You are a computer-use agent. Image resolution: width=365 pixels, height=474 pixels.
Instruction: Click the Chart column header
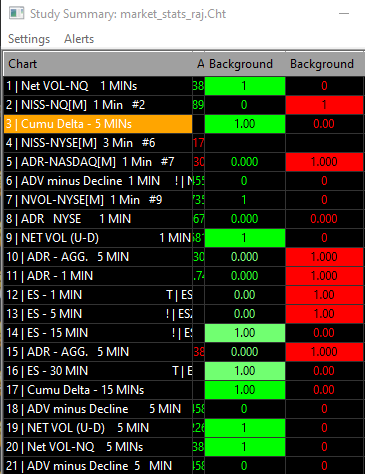(x=98, y=64)
